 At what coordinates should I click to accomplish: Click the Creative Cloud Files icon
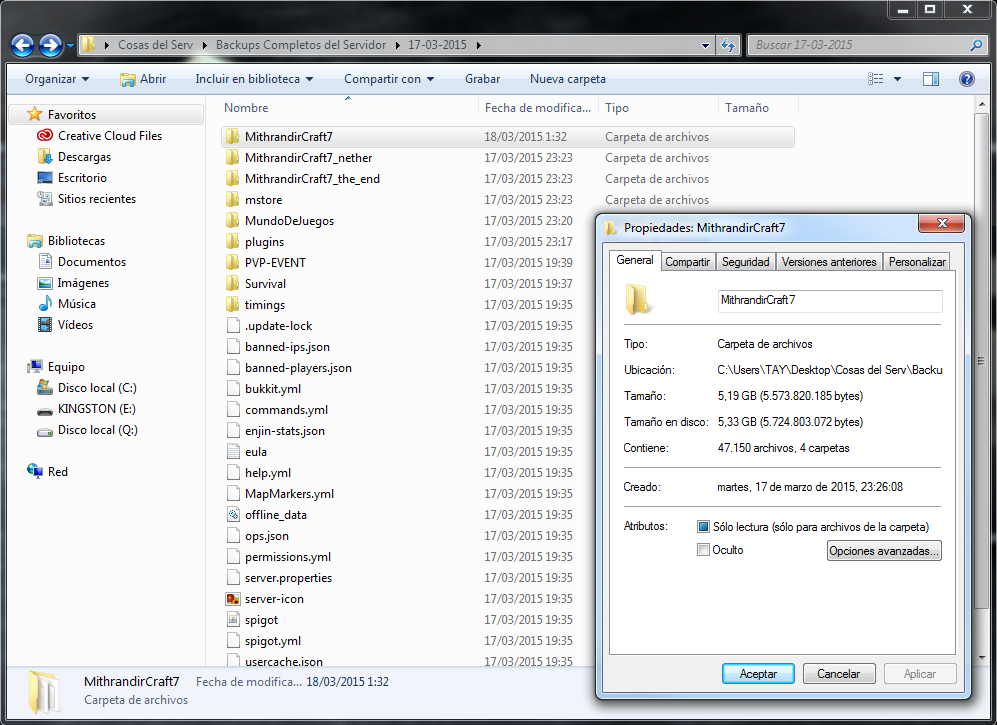(x=45, y=136)
